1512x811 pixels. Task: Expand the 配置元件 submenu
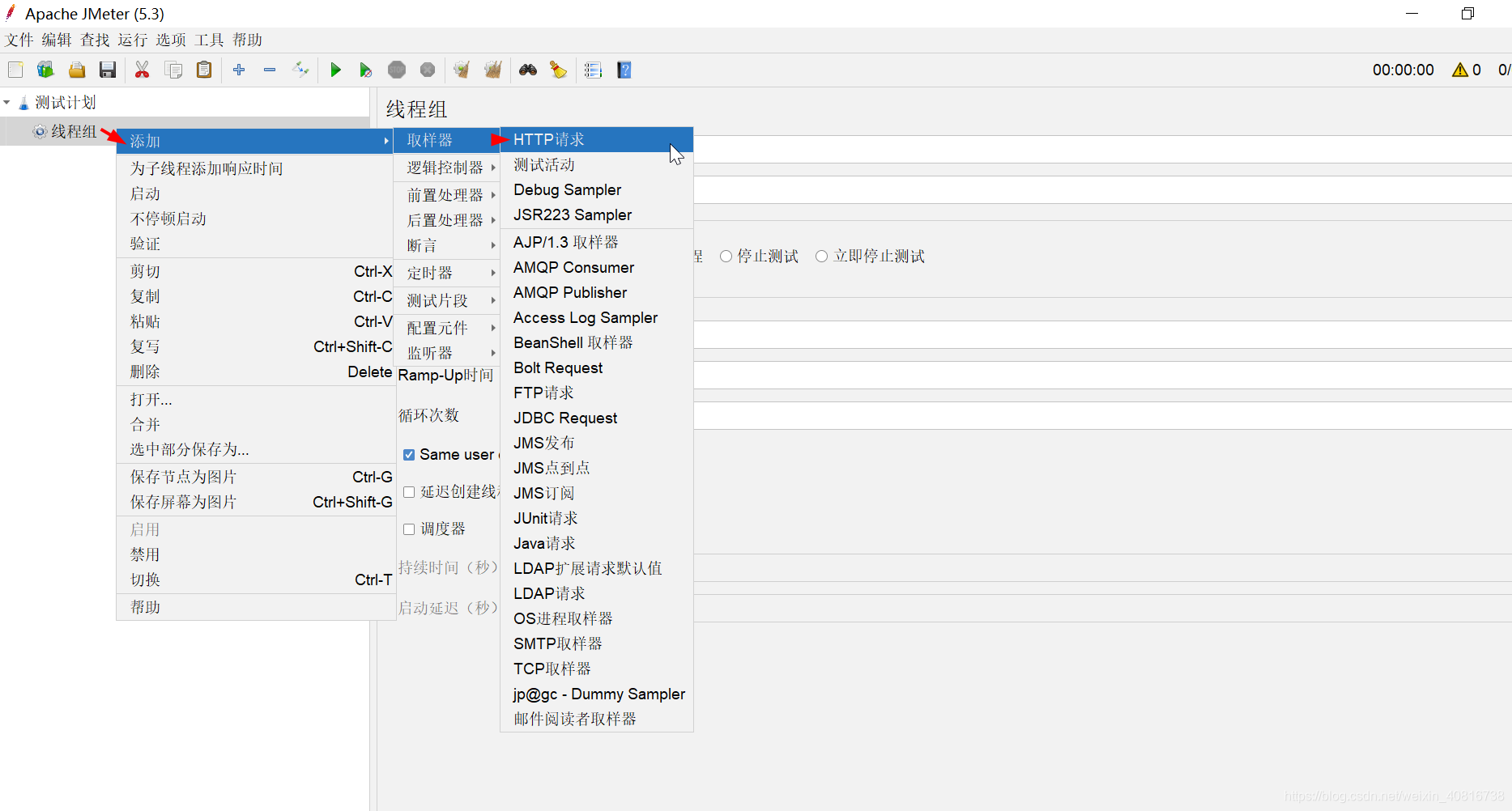click(447, 328)
